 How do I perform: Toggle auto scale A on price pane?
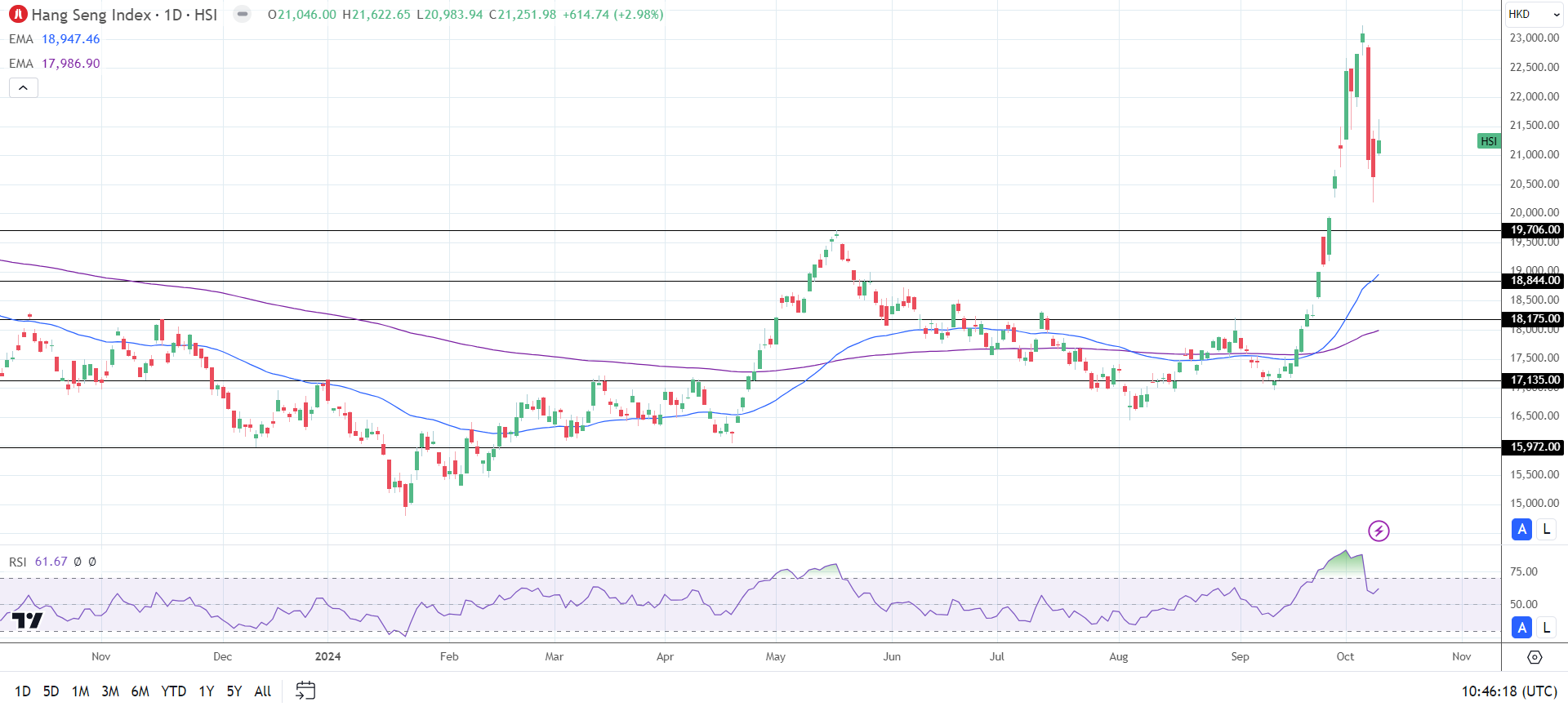tap(1521, 530)
